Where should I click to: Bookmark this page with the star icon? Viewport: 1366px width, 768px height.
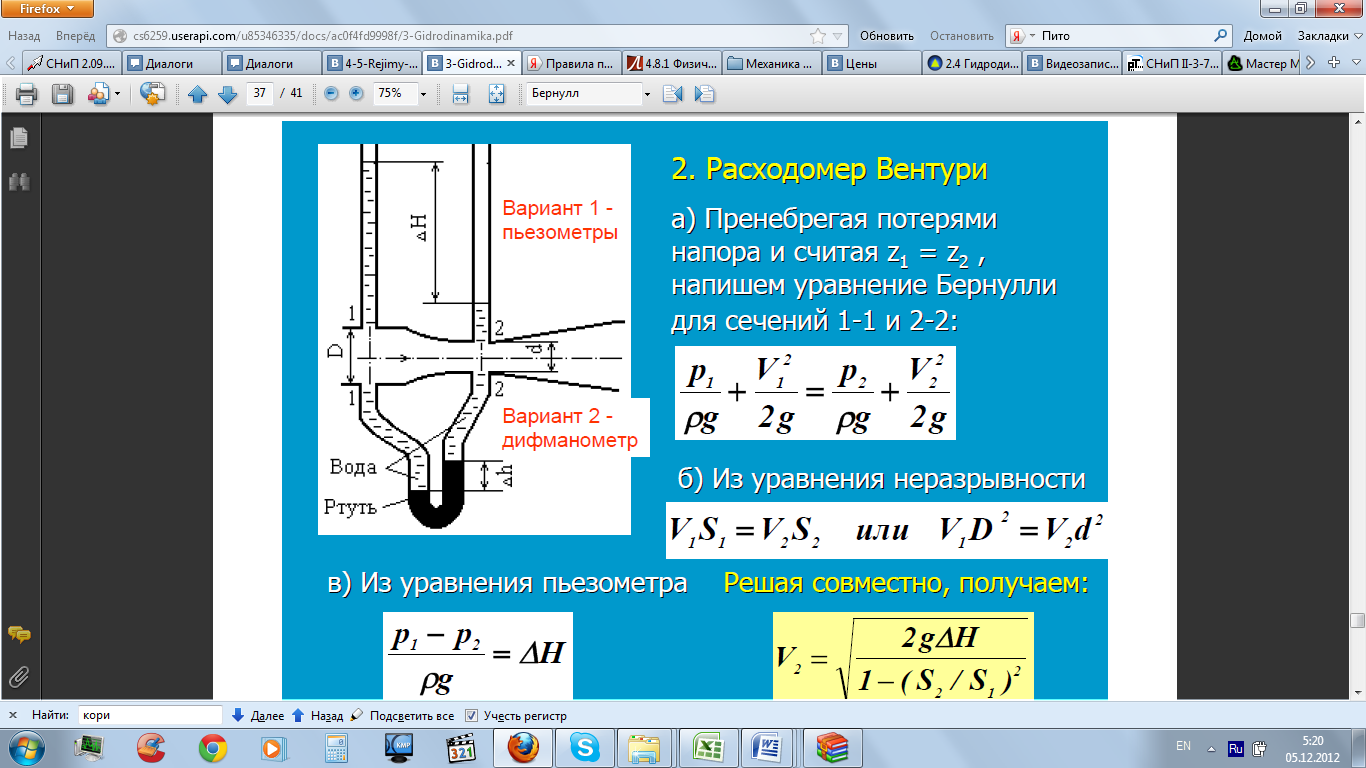817,36
